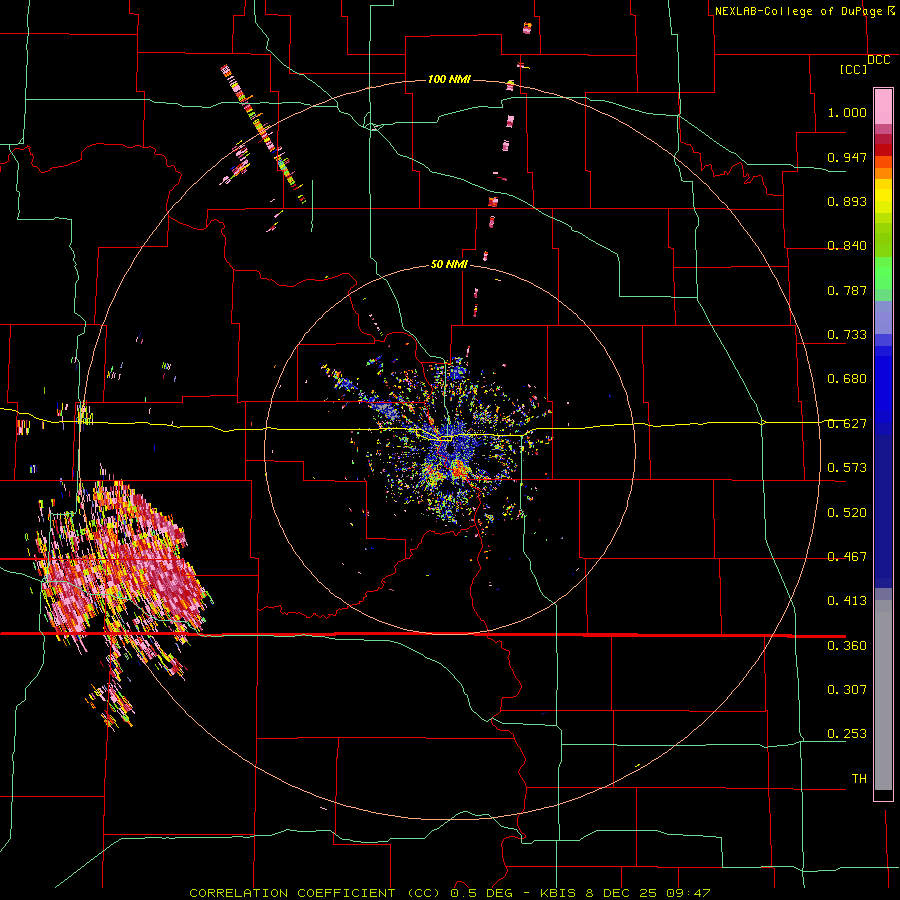Select the 0.360 scale value

(x=847, y=646)
